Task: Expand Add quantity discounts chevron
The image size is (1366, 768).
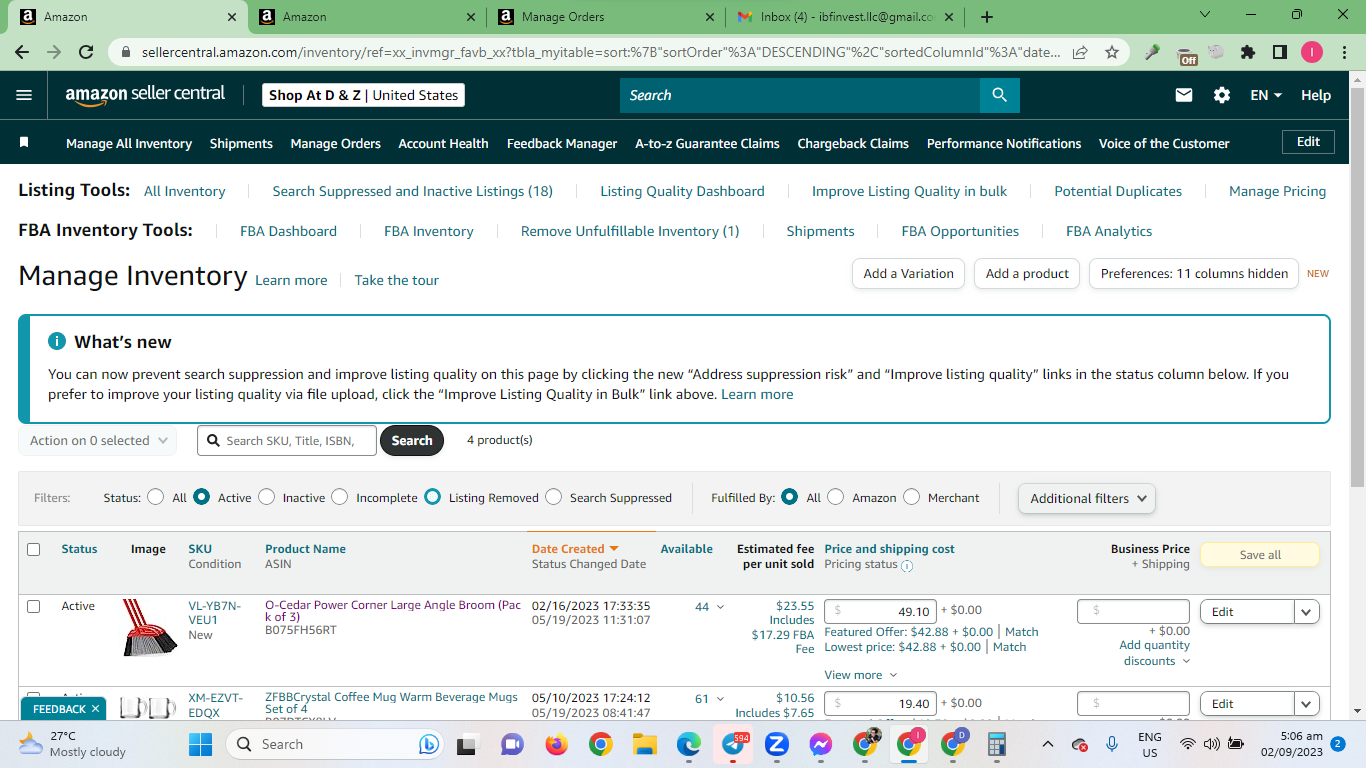Action: pyautogui.click(x=1187, y=661)
